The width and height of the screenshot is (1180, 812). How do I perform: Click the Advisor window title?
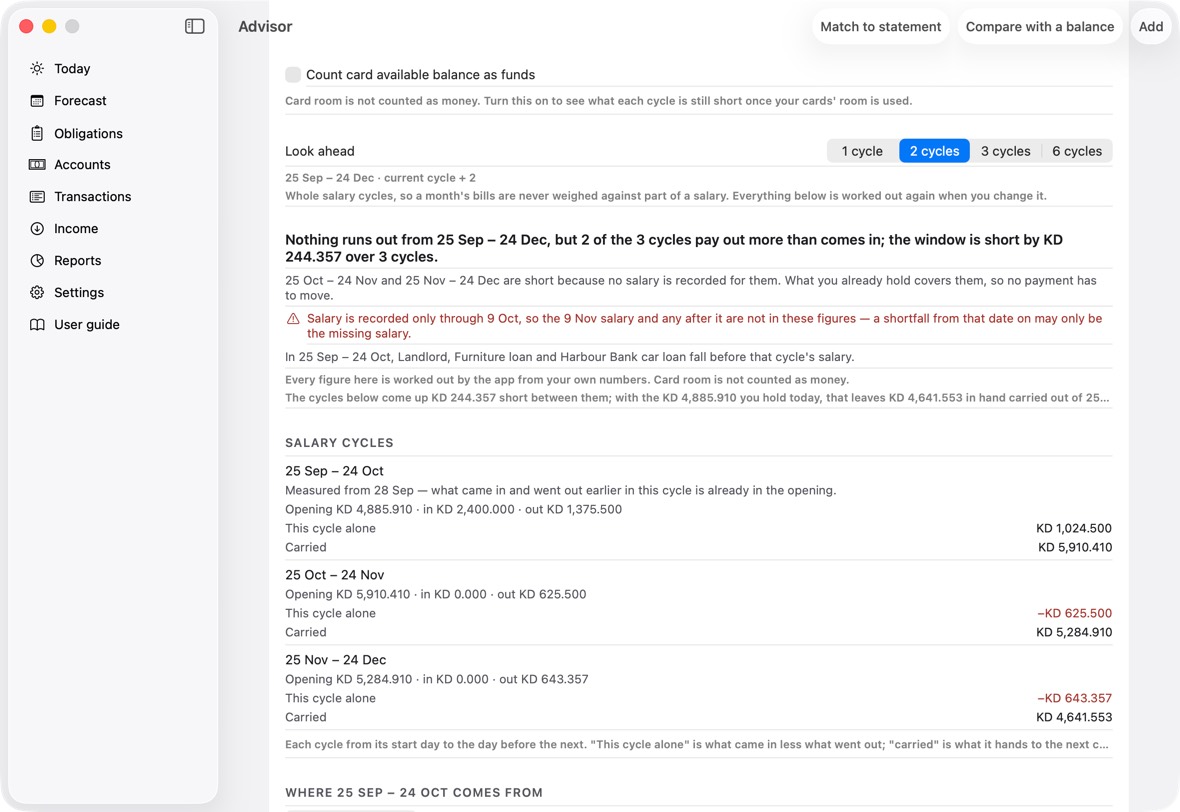(265, 26)
